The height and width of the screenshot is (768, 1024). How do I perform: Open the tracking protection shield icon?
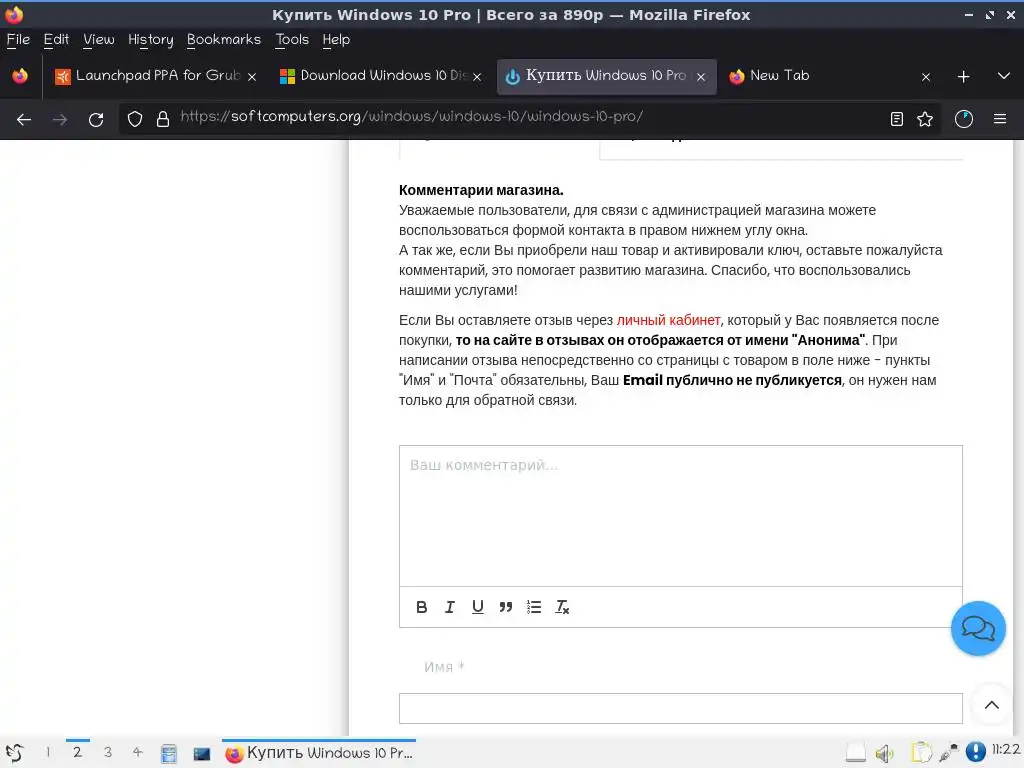(x=135, y=119)
